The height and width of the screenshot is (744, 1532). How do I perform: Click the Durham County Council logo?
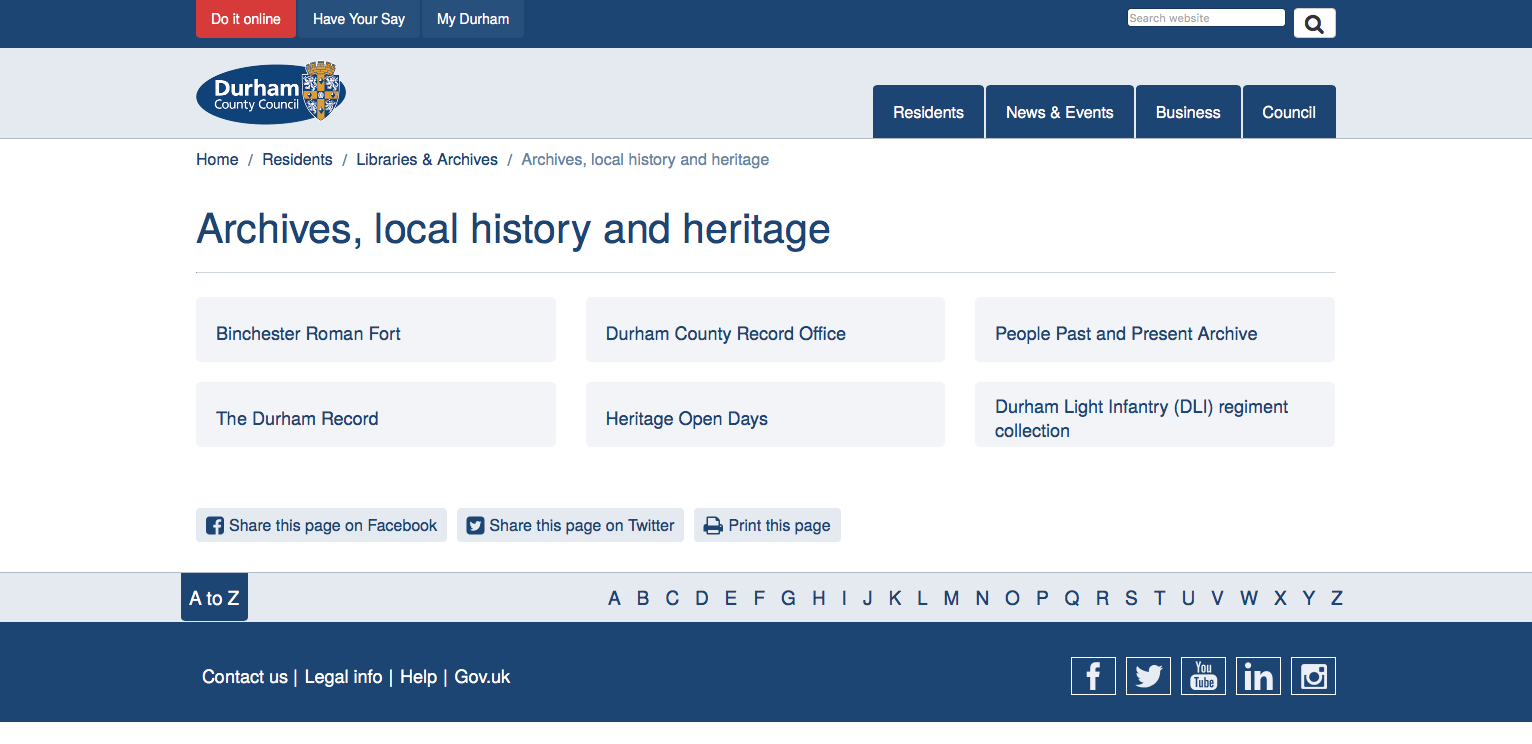271,92
